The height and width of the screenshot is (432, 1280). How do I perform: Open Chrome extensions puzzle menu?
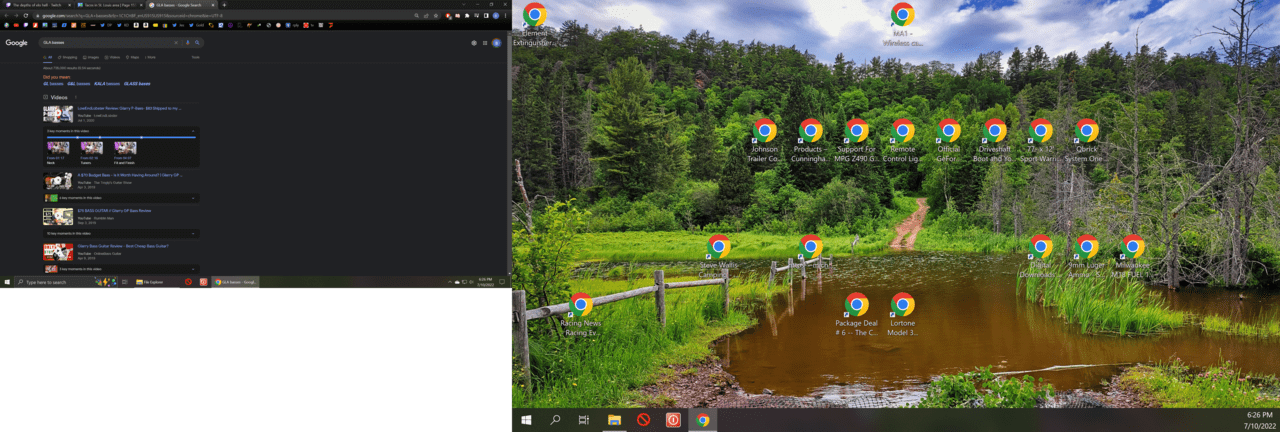(x=467, y=16)
